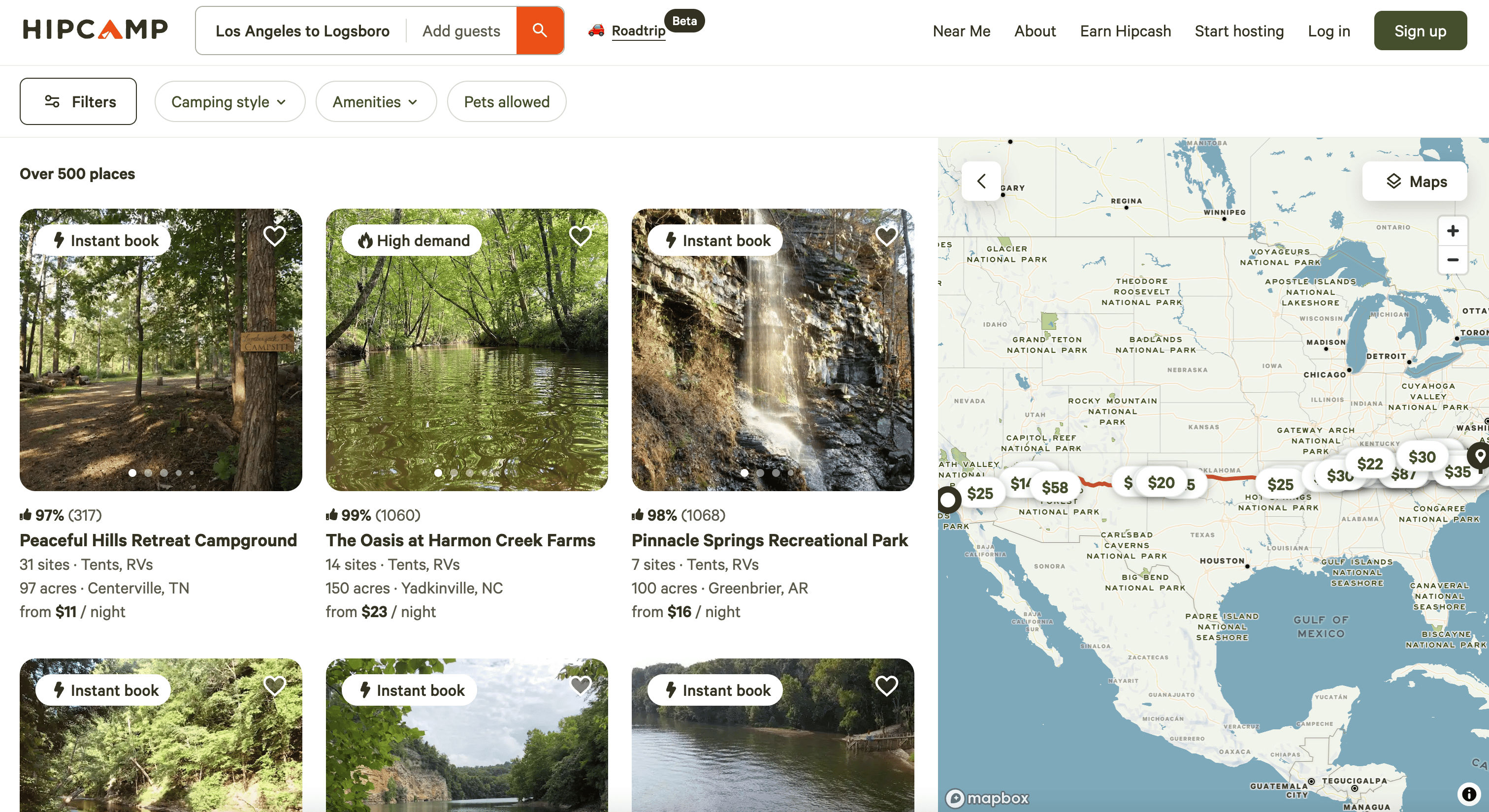1489x812 pixels.
Task: Click the map info icon
Action: coord(1468,793)
